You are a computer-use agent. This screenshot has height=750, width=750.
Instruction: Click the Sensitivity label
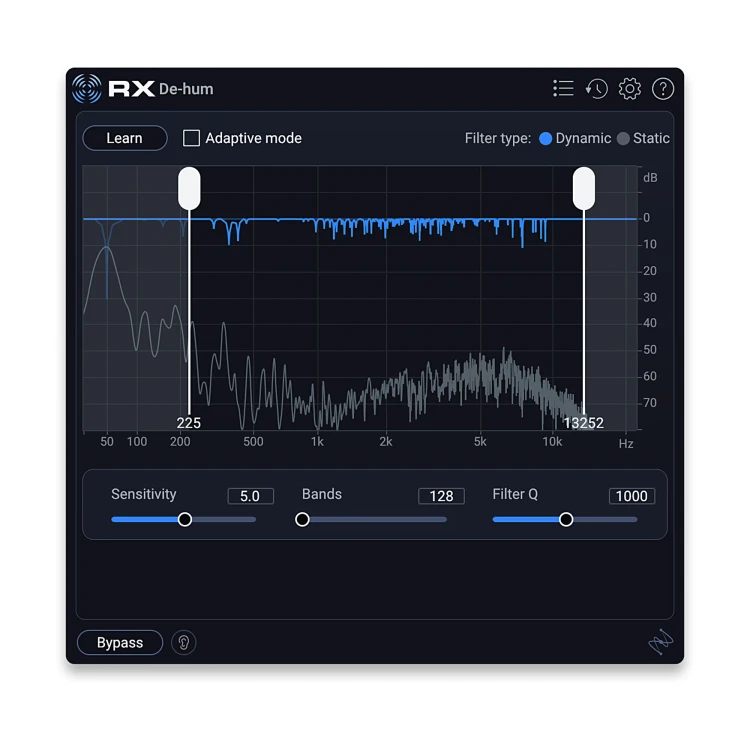point(143,494)
